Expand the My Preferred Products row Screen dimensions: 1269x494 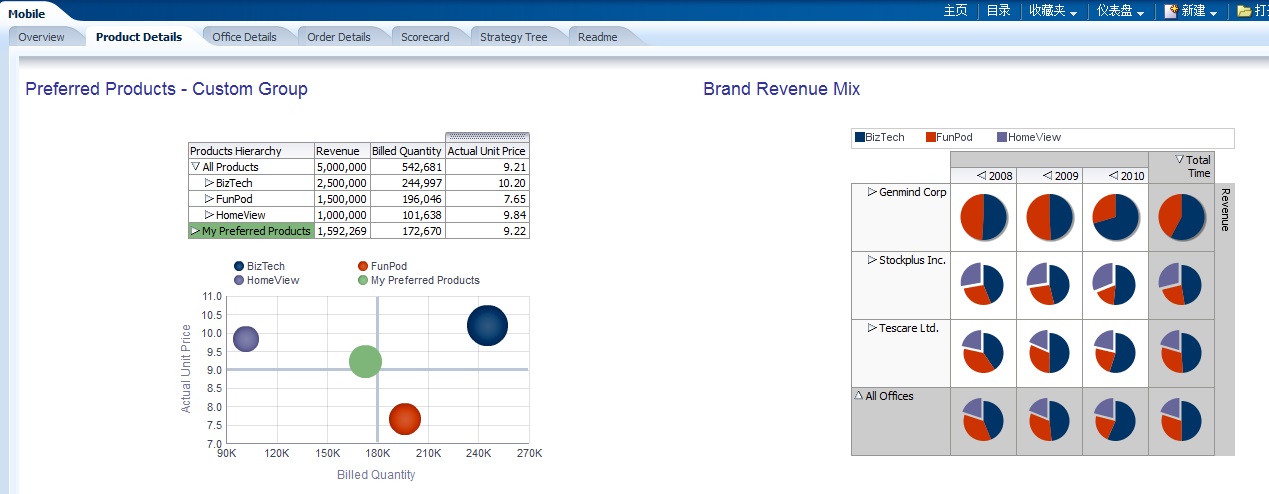tap(195, 231)
